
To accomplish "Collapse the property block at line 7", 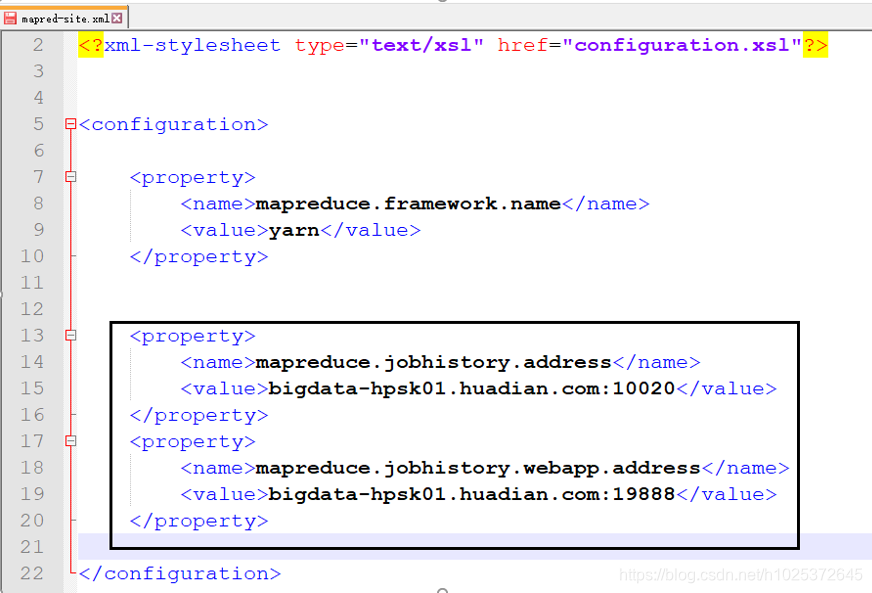I will click(x=70, y=177).
